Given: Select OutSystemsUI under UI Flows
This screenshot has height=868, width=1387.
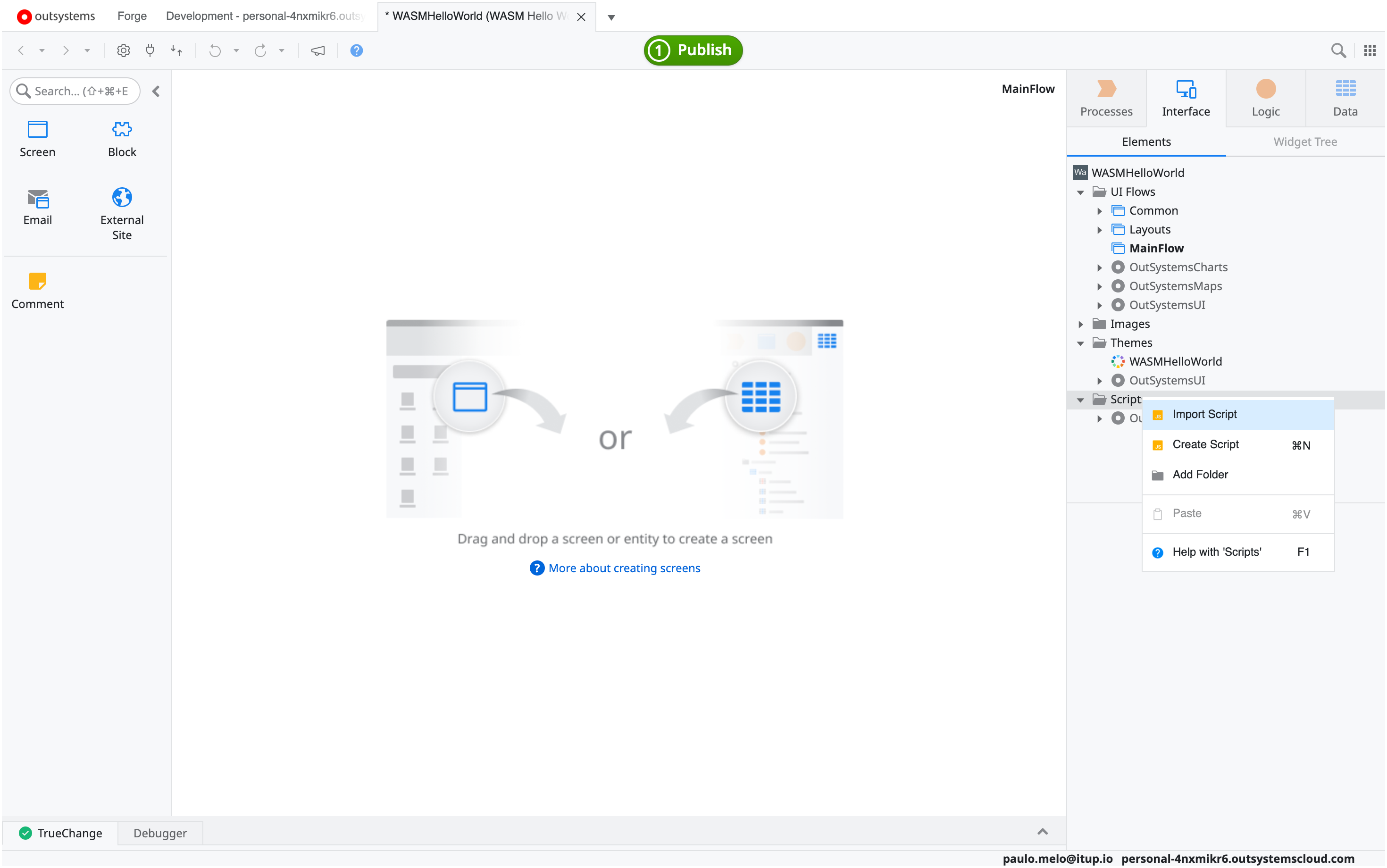Looking at the screenshot, I should (1167, 305).
